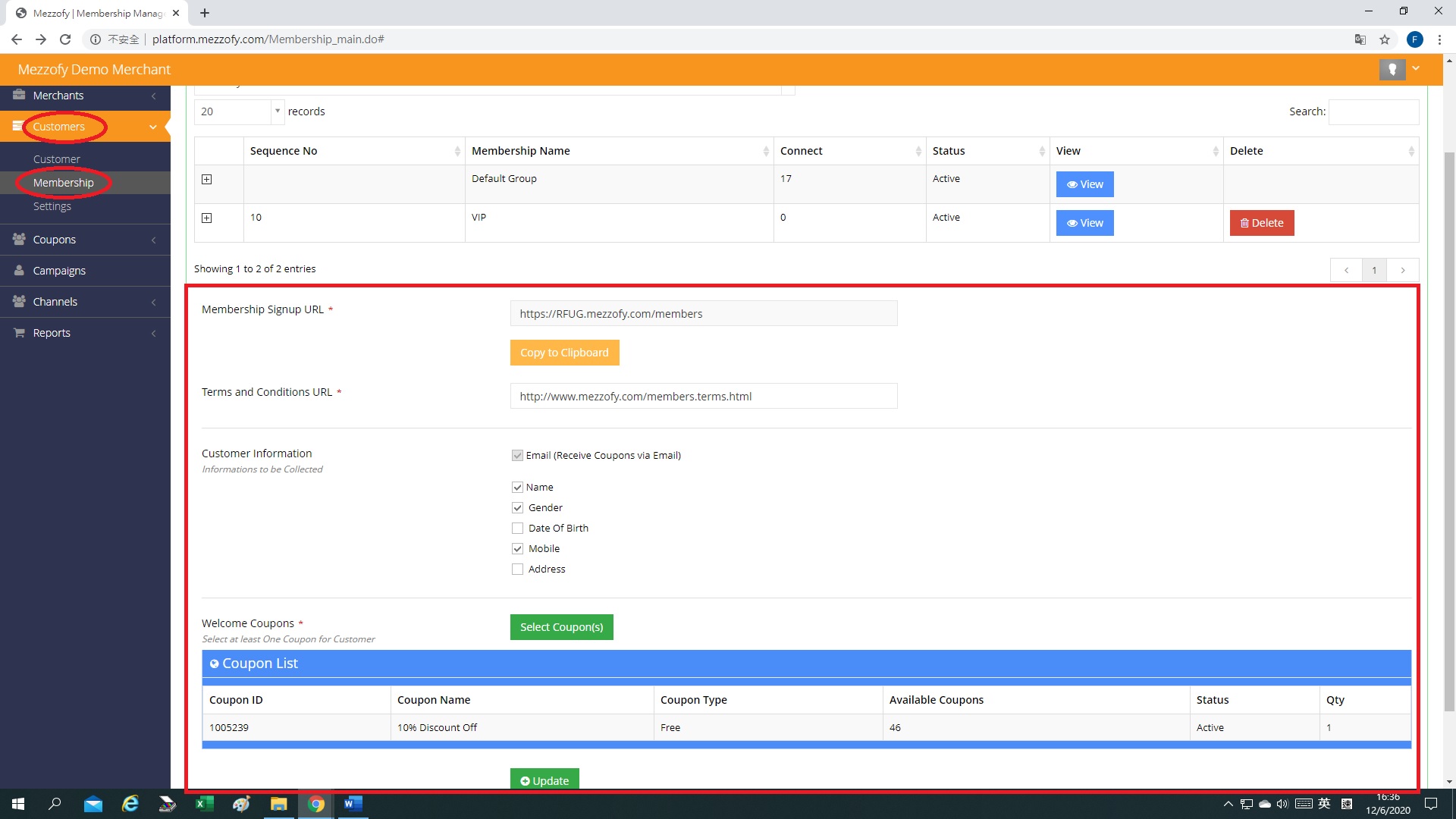
Task: Uncheck the Gender checkbox
Action: [517, 508]
